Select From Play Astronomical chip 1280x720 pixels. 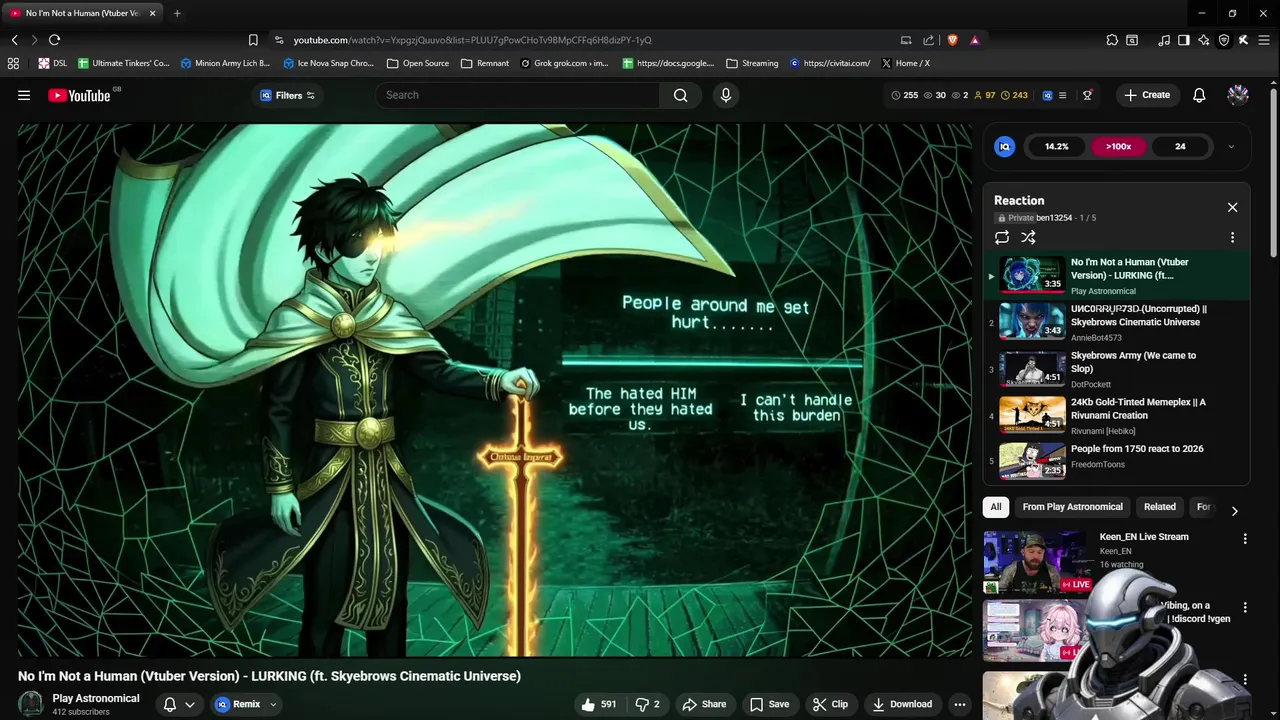(x=1072, y=507)
